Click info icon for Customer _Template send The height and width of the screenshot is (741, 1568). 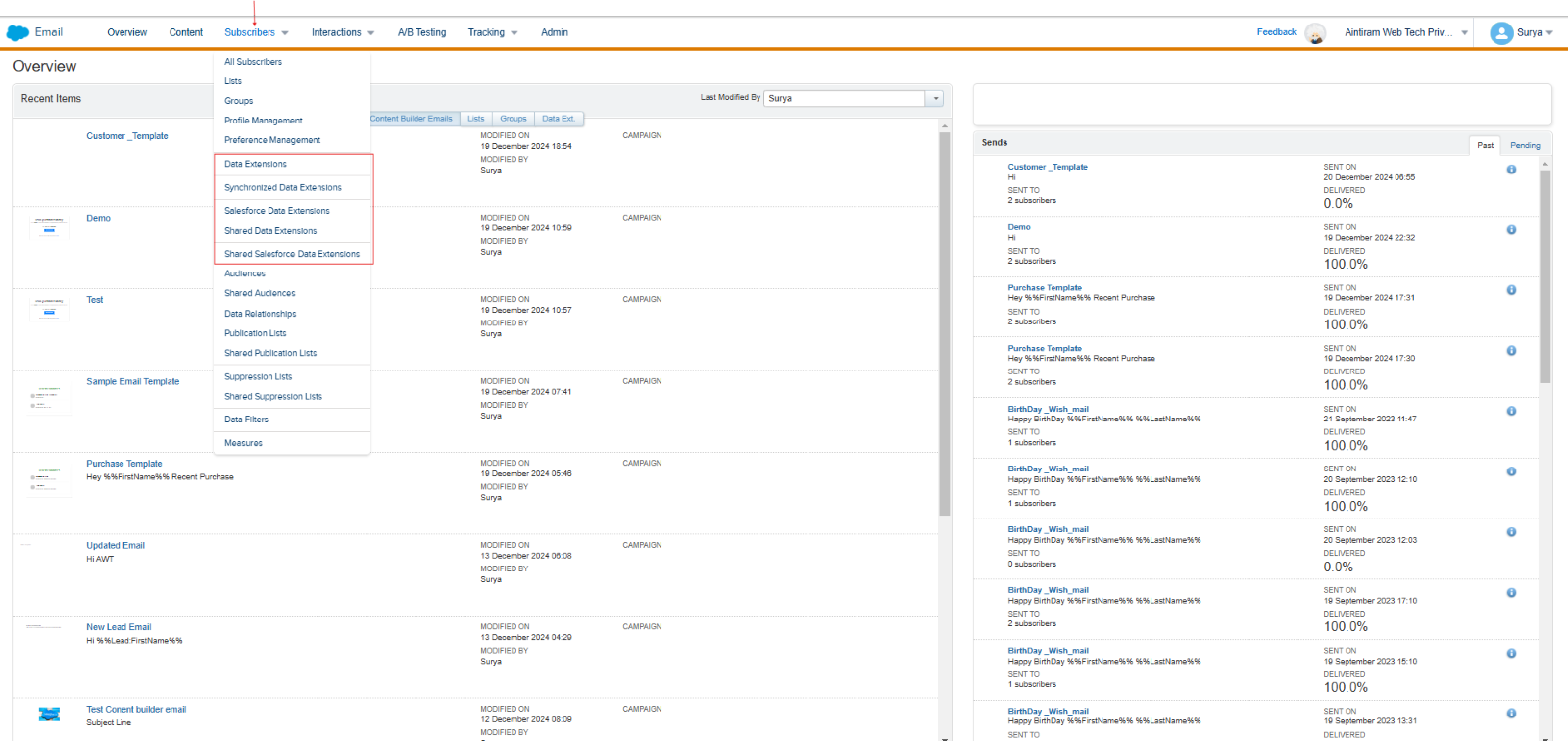(1511, 170)
